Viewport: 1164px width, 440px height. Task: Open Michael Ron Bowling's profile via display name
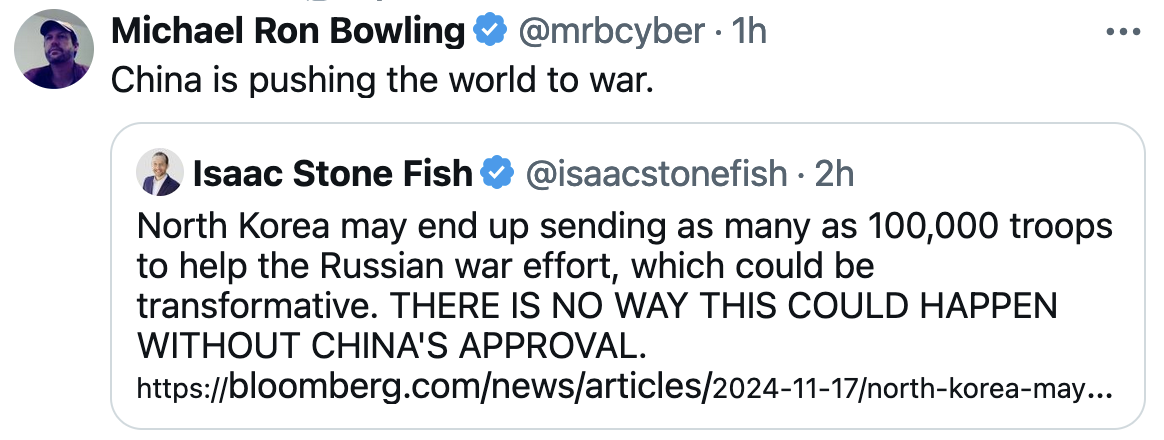pyautogui.click(x=288, y=32)
